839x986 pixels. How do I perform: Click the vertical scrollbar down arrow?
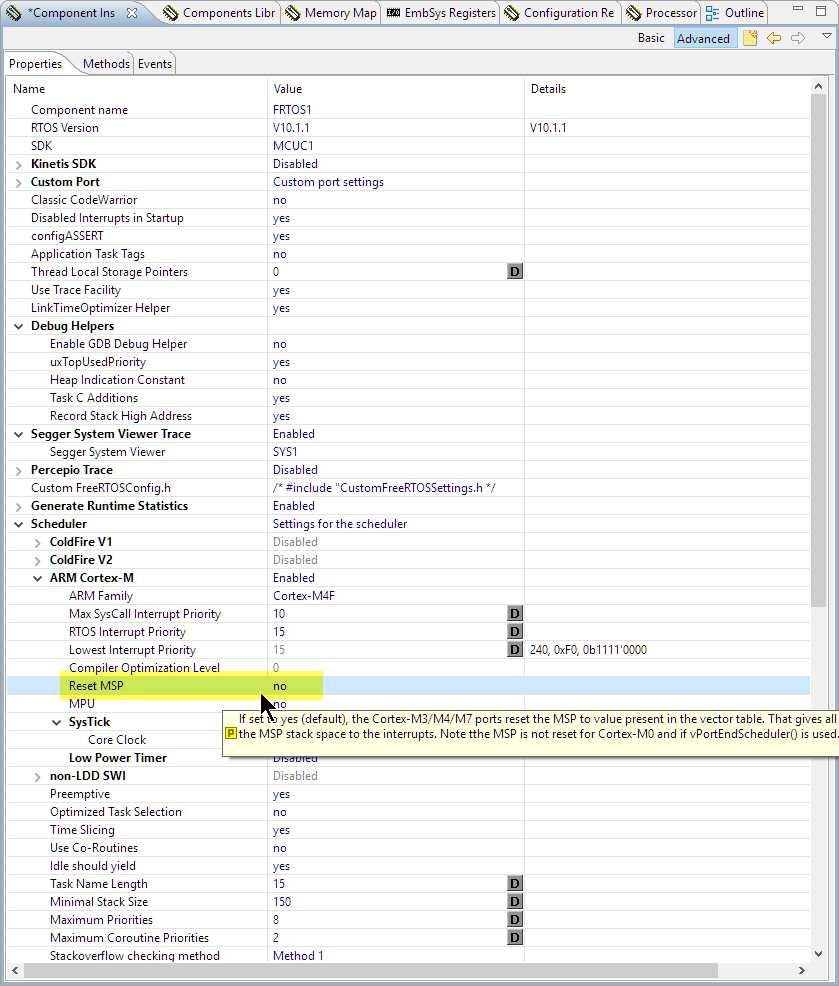[818, 954]
